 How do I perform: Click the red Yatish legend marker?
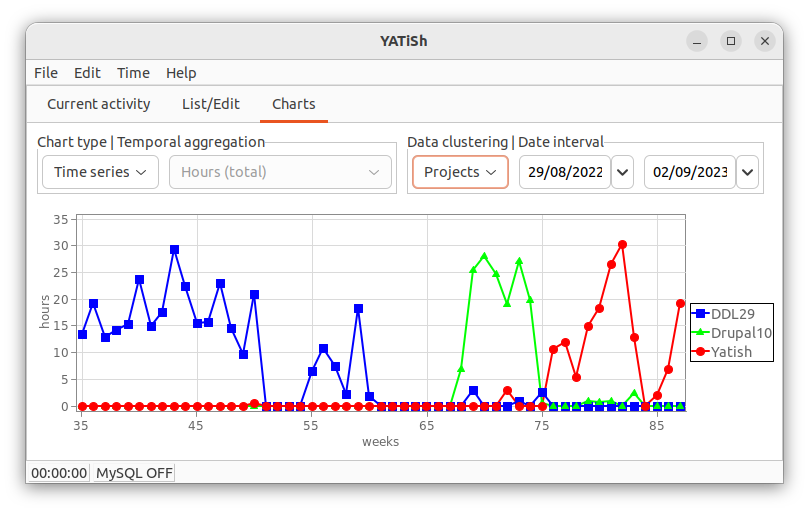click(x=700, y=351)
